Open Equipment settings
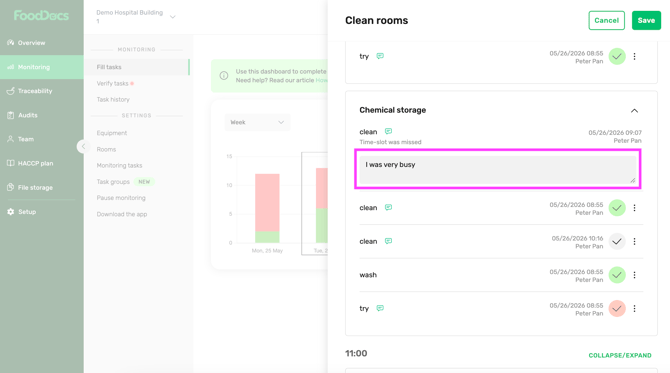Viewport: 670px width, 373px height. (112, 133)
